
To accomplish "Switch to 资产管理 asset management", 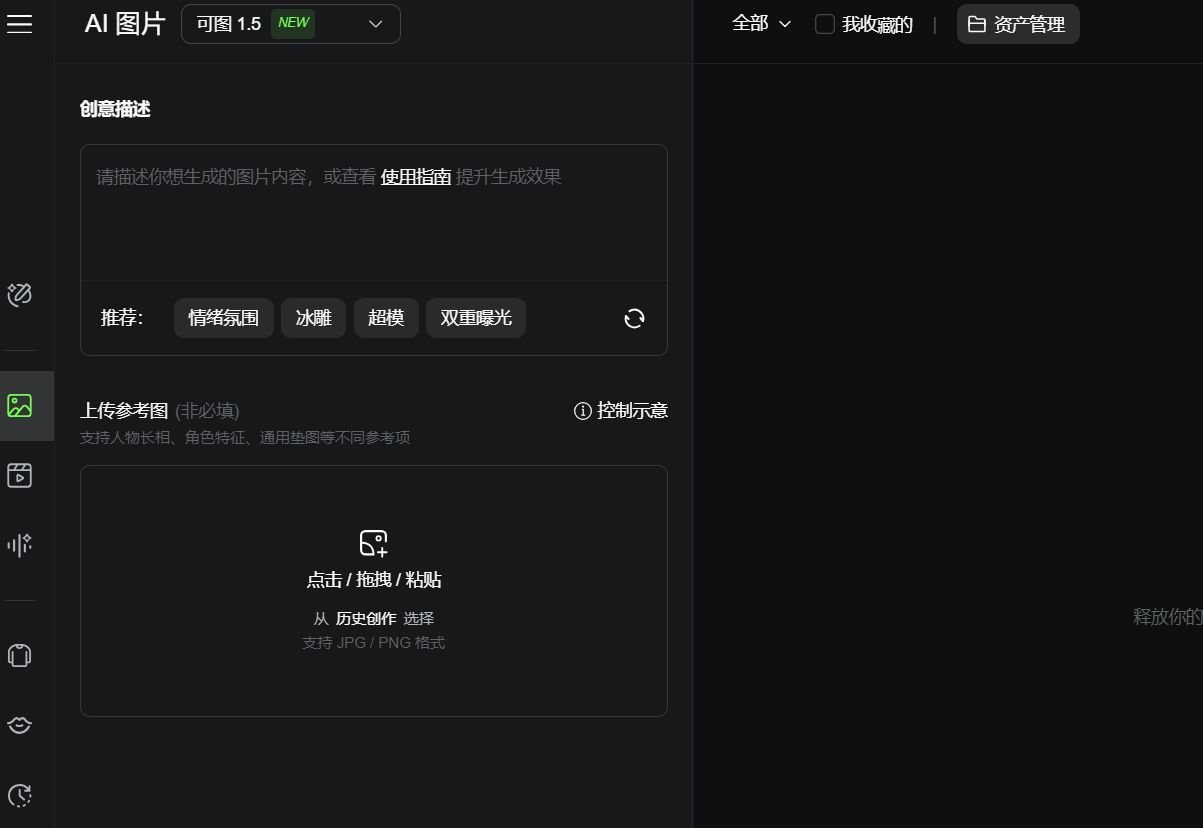I will [x=1017, y=23].
